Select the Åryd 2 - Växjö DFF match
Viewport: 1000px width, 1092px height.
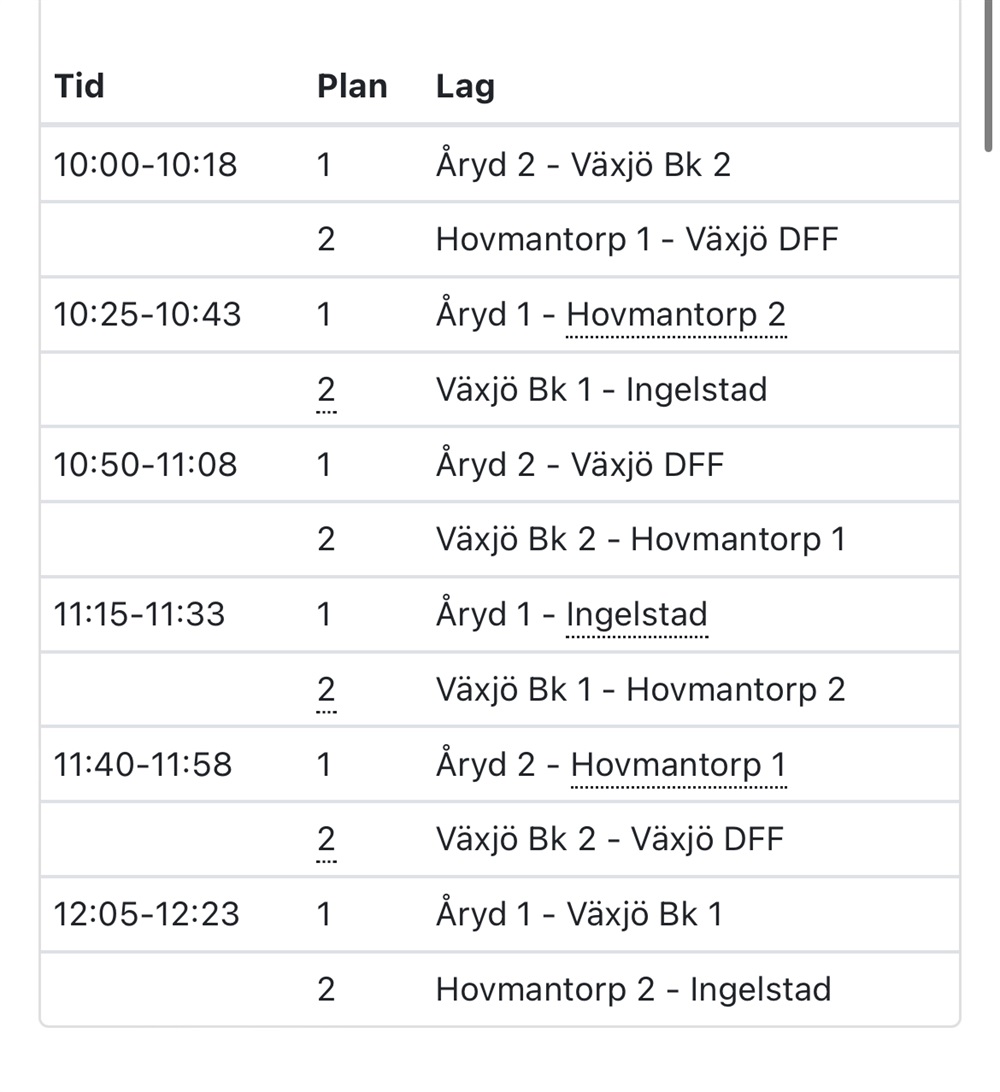pyautogui.click(x=580, y=465)
